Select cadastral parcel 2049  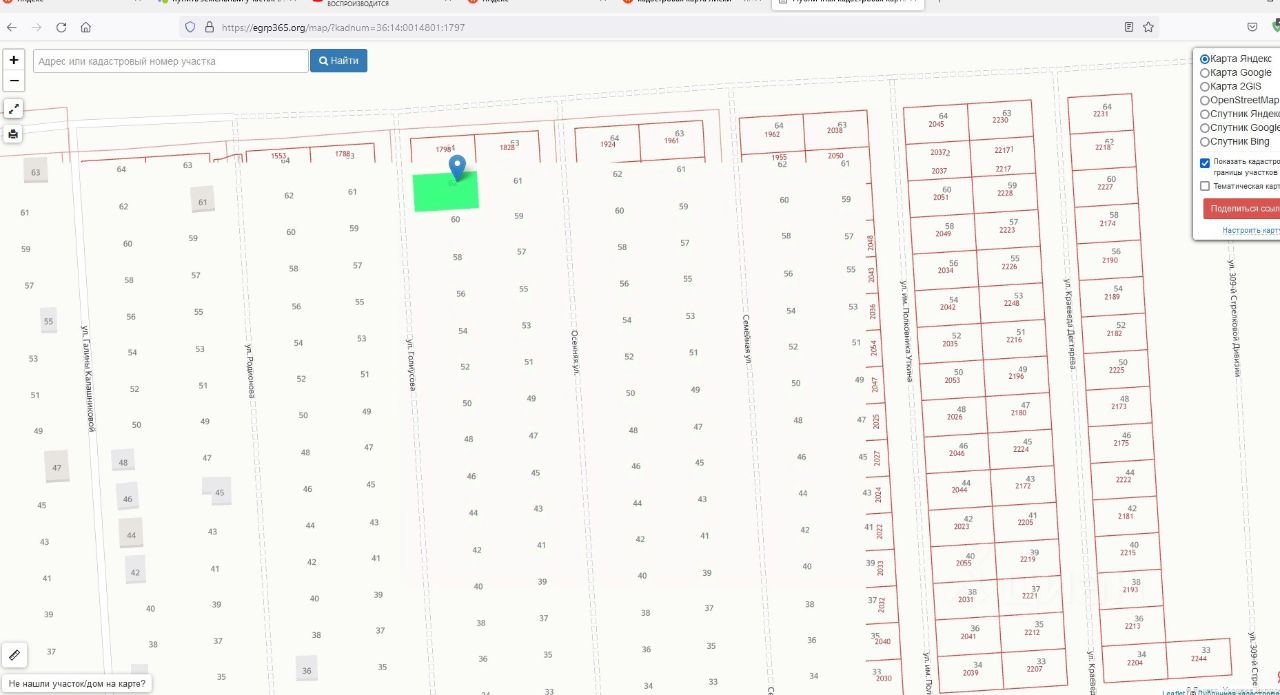click(x=943, y=233)
